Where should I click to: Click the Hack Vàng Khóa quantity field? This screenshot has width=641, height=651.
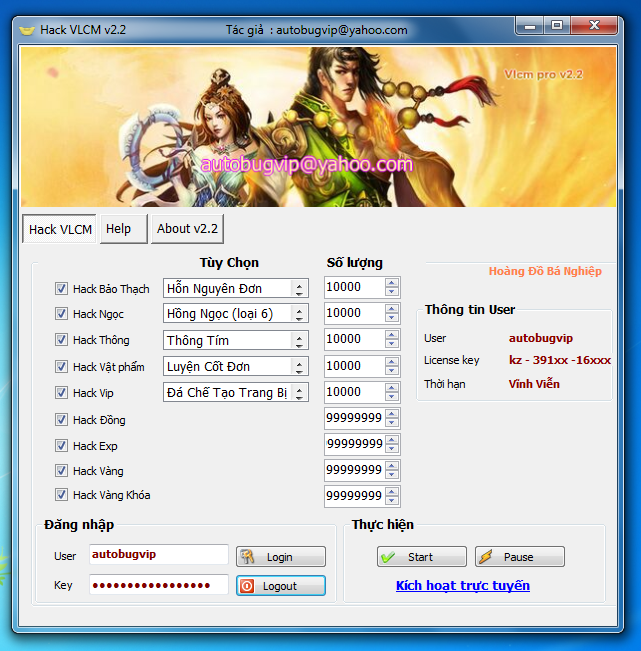[355, 496]
